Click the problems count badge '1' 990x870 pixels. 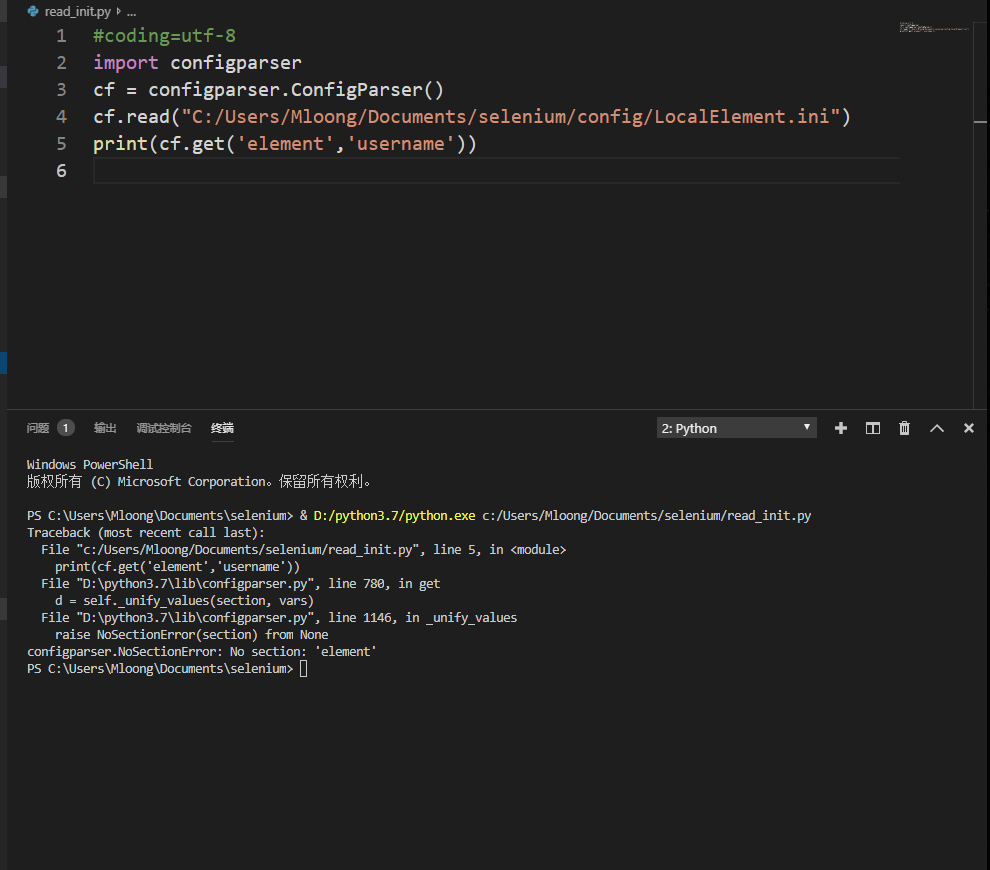click(x=66, y=428)
